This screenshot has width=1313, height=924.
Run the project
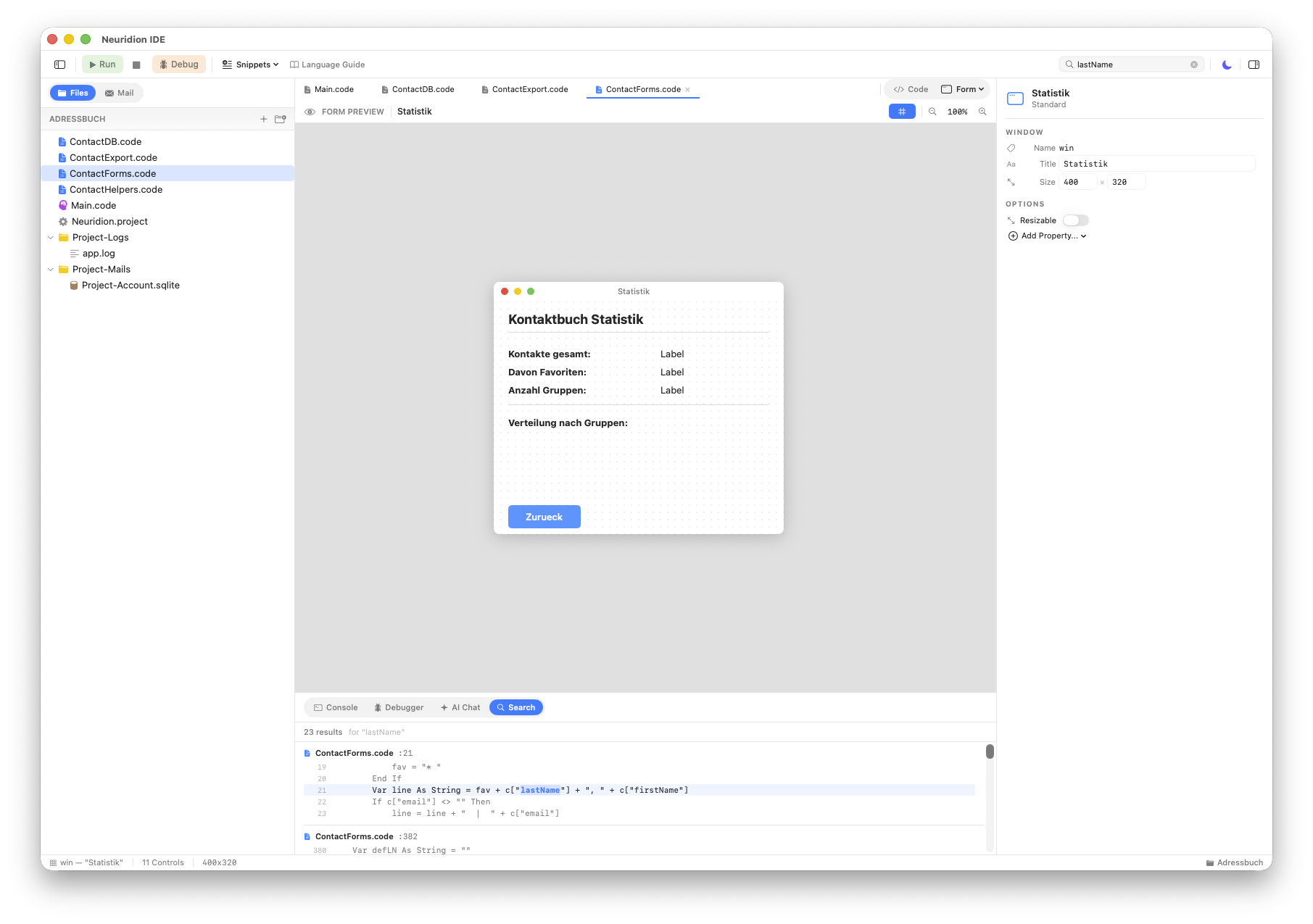tap(102, 64)
